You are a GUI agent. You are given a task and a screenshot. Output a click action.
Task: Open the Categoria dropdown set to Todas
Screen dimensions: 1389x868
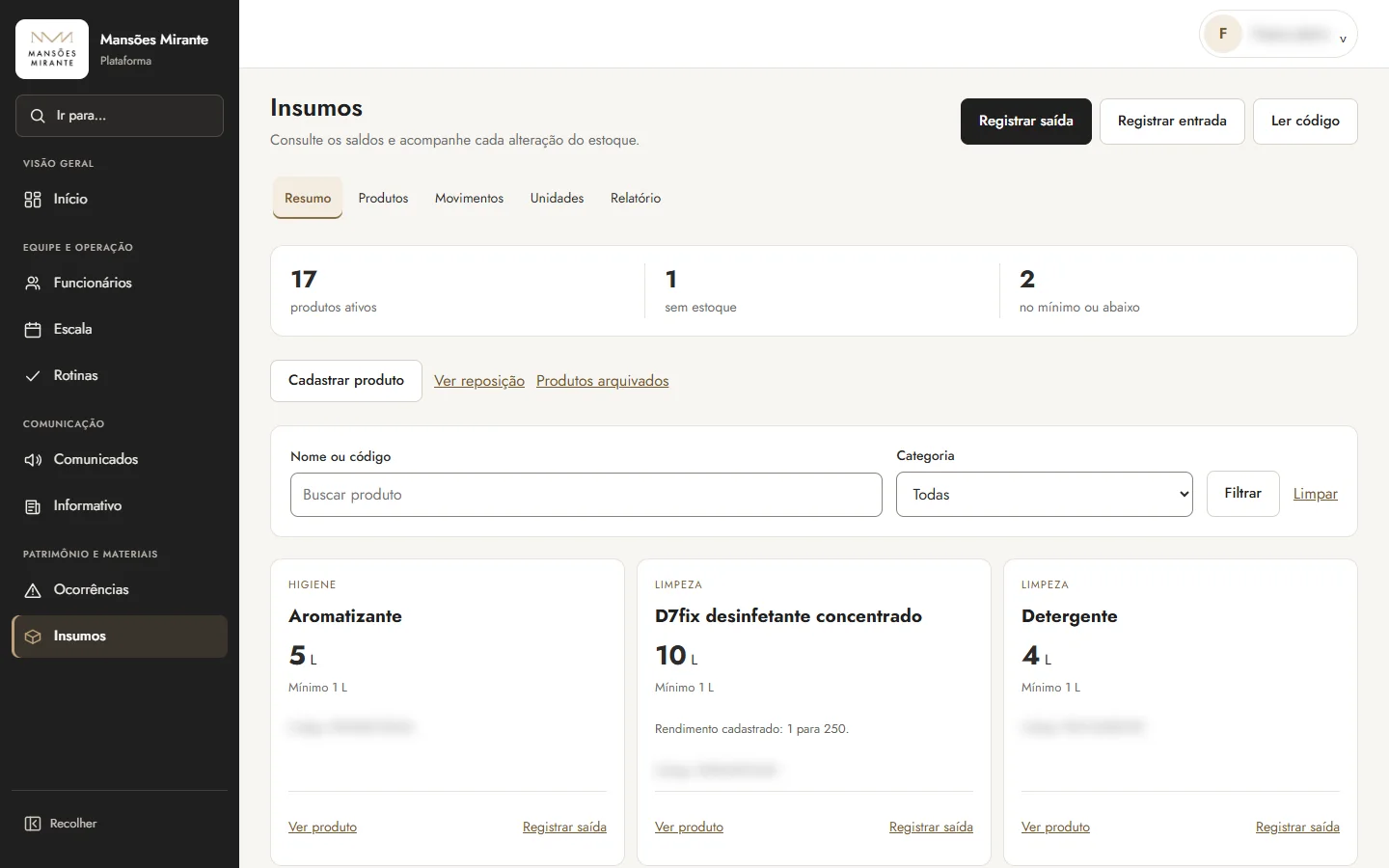coord(1045,494)
